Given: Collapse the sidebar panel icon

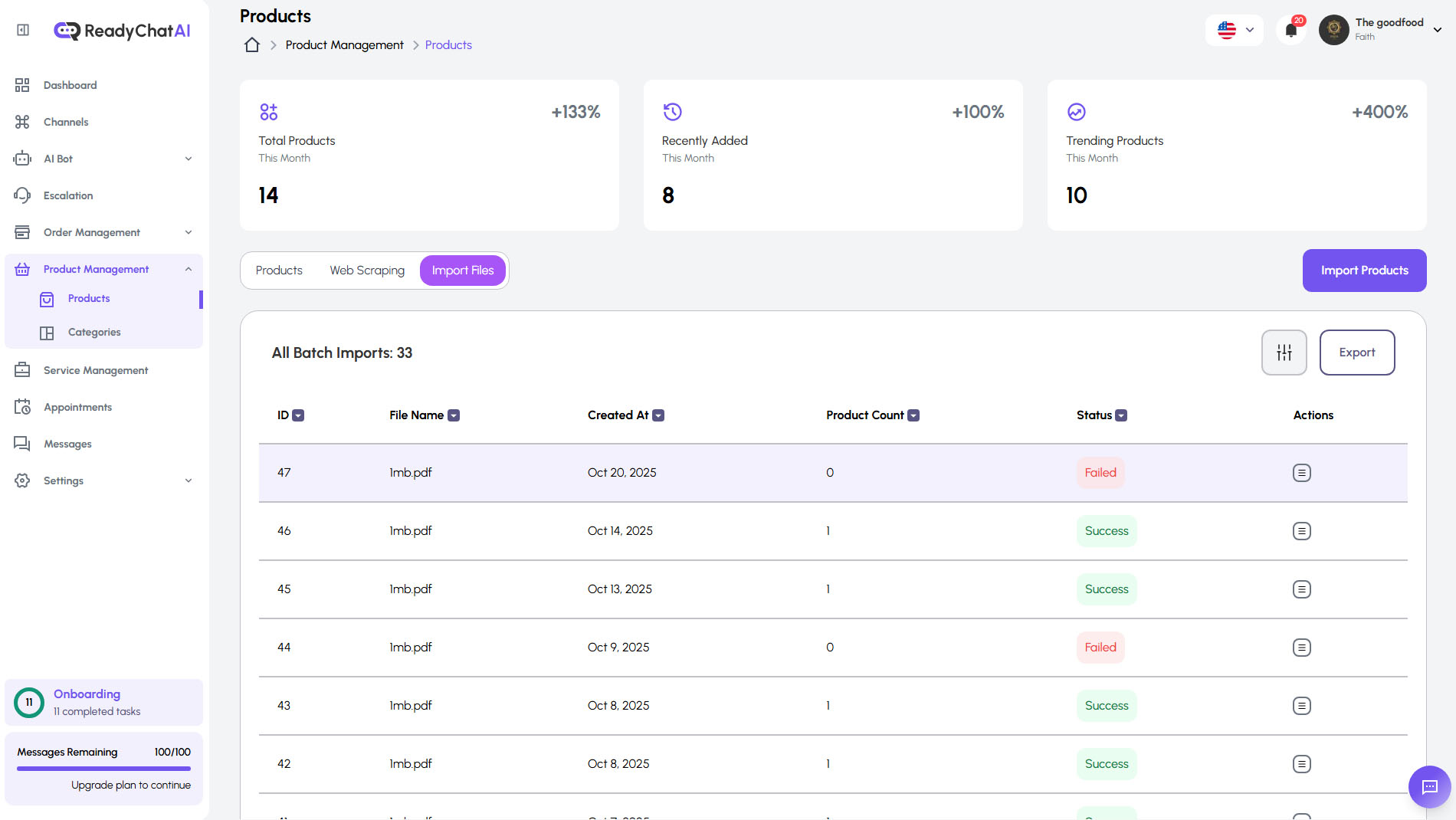Looking at the screenshot, I should click(23, 30).
